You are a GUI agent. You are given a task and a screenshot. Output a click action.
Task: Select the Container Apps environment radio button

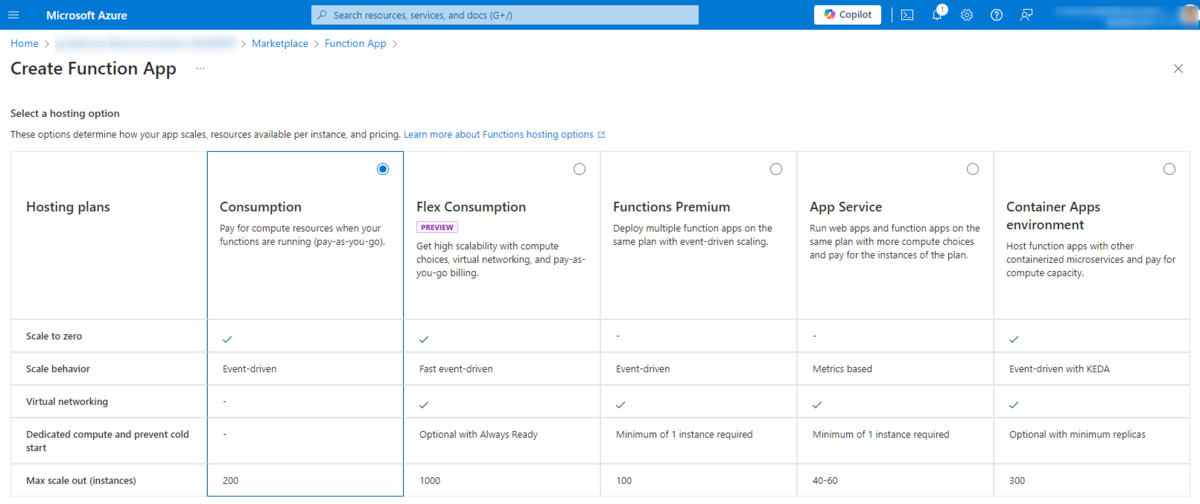tap(1169, 169)
